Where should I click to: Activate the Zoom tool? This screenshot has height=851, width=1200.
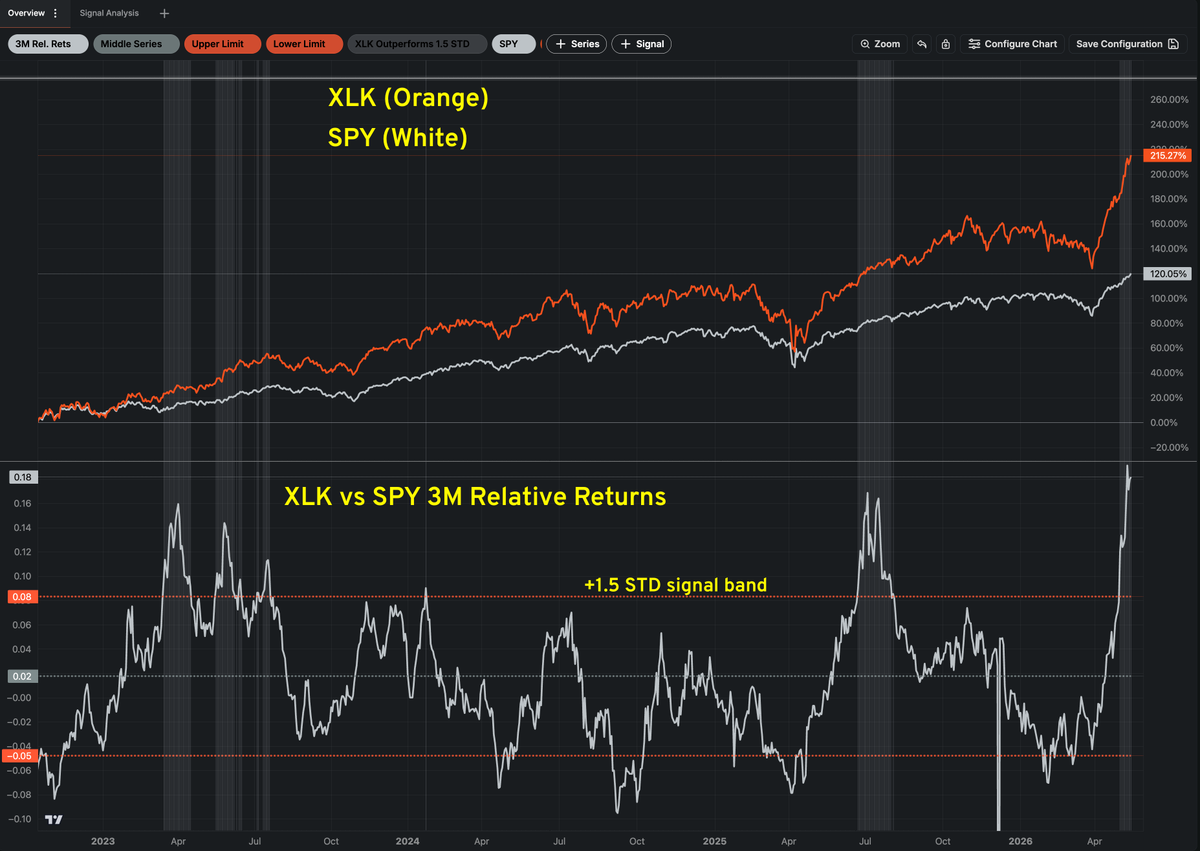point(880,44)
